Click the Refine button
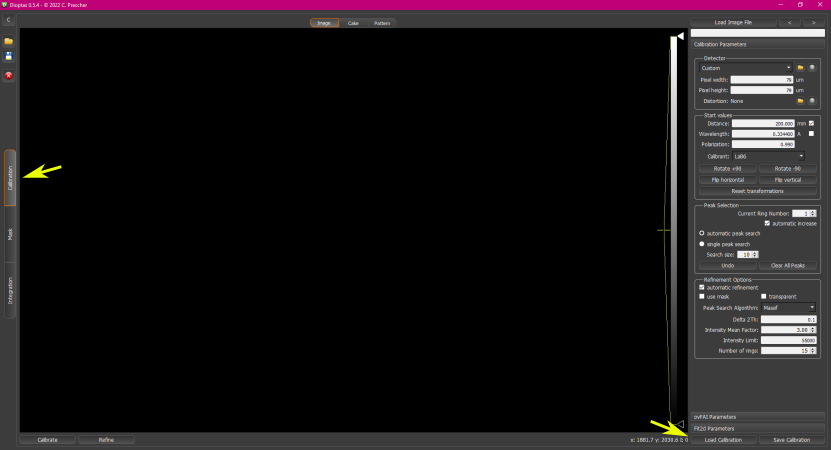 [x=107, y=440]
